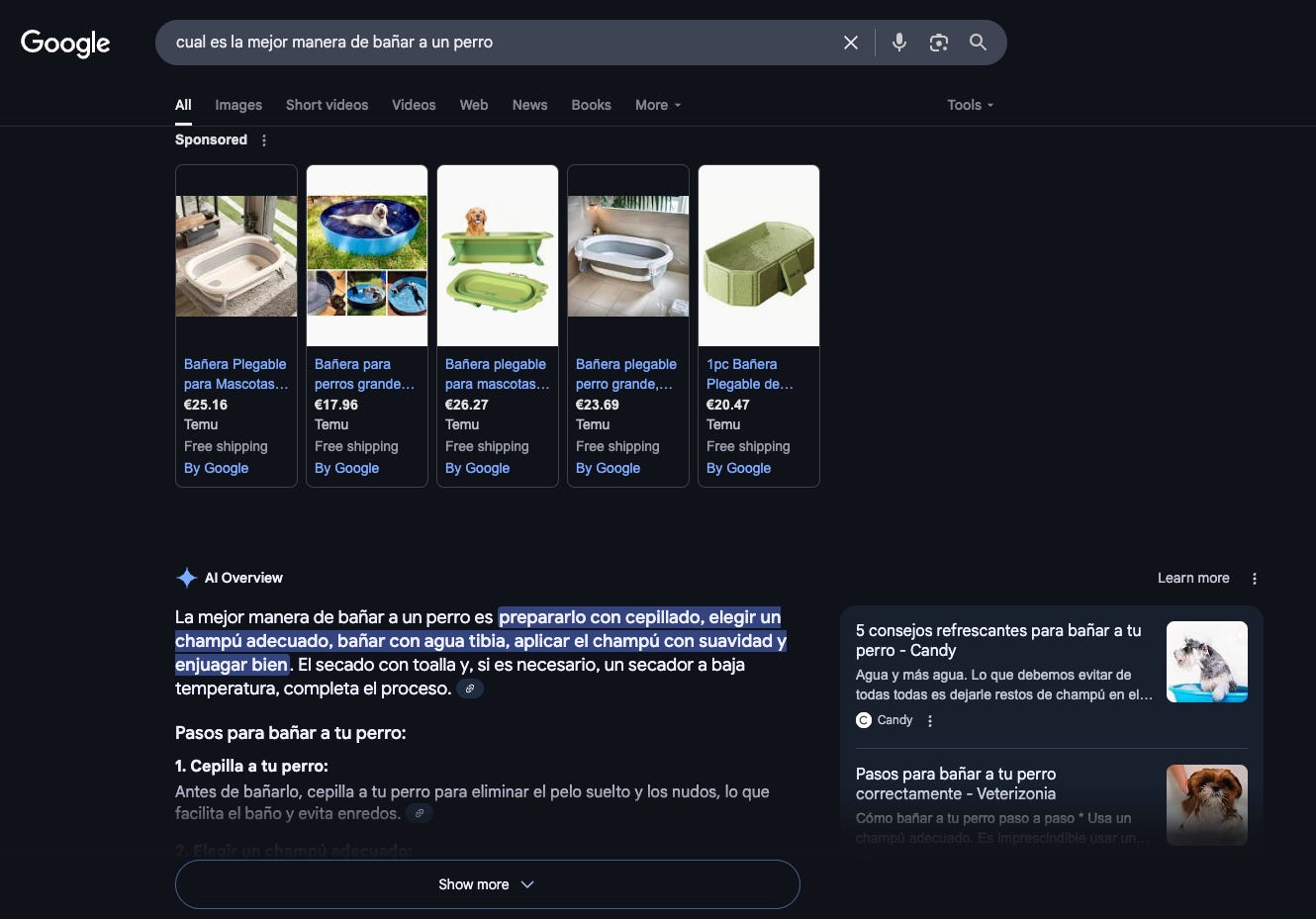Submit search with magnifying glass icon
Image resolution: width=1316 pixels, height=919 pixels.
[x=978, y=43]
